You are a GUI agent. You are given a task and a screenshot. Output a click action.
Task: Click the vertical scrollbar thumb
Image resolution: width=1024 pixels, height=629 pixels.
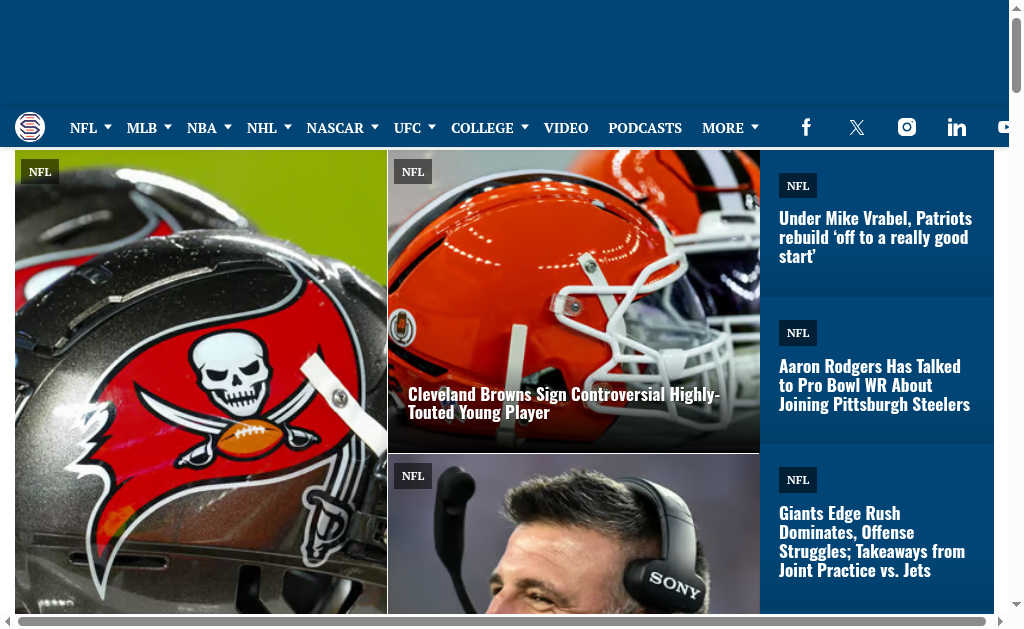pos(1016,55)
